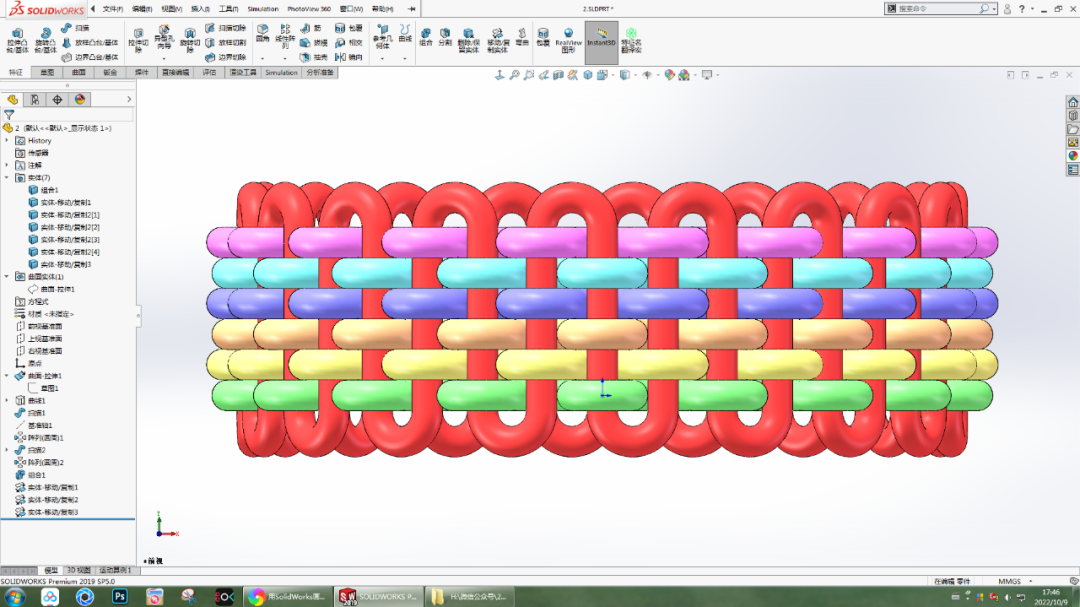Open the ConfigurationManager crosshair tab icon

pyautogui.click(x=57, y=100)
